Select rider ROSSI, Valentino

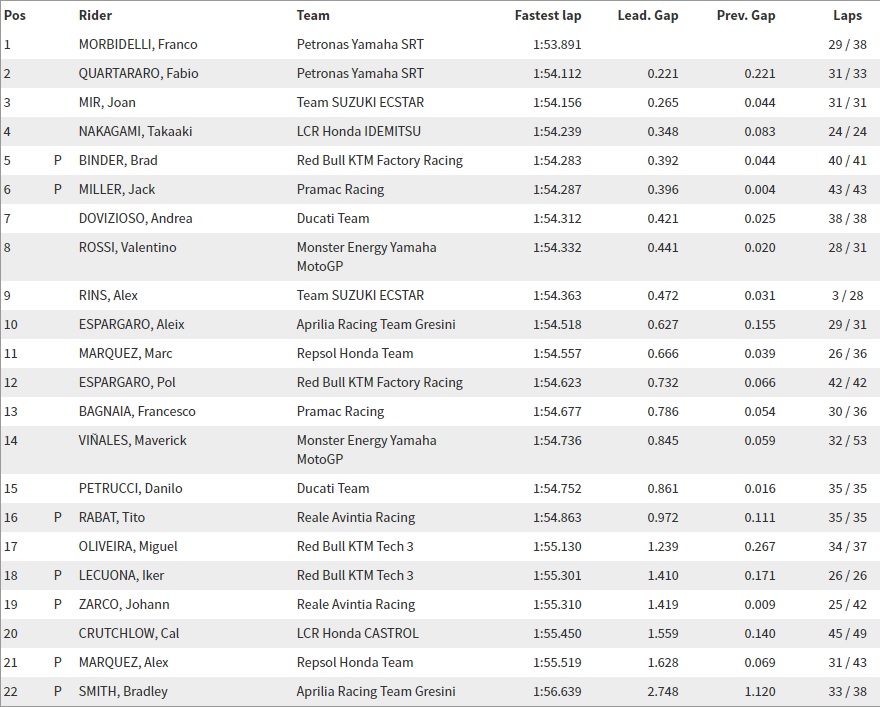(127, 247)
